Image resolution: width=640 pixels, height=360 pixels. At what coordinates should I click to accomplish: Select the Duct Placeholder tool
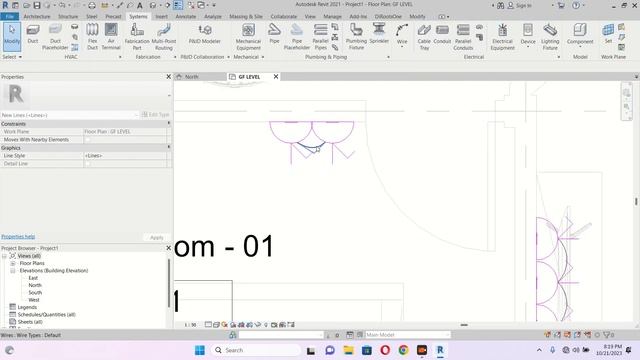click(55, 37)
